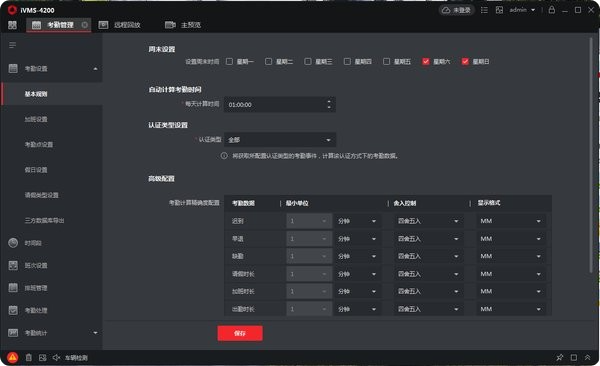Image resolution: width=600 pixels, height=366 pixels.
Task: Switch to the 主预览 tab
Action: pyautogui.click(x=183, y=25)
